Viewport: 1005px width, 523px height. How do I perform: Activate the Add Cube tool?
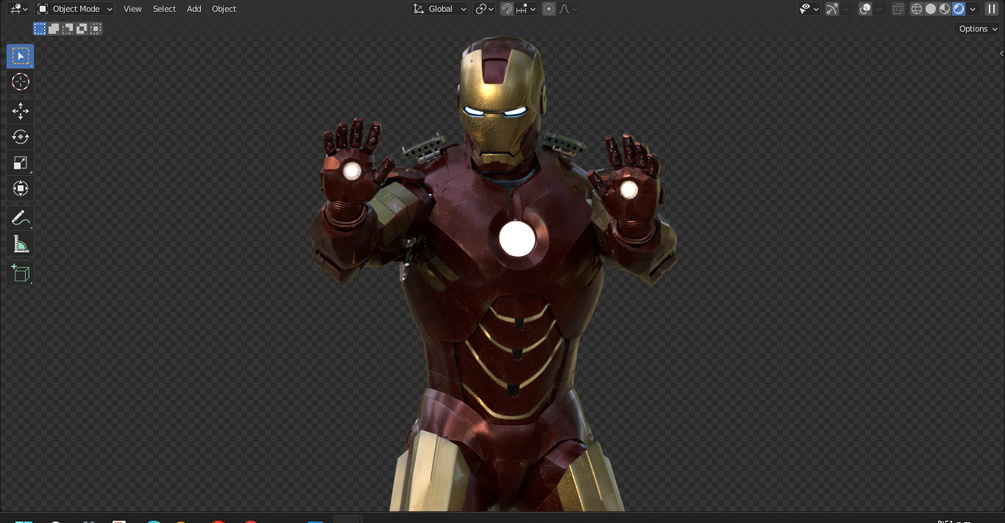(21, 274)
